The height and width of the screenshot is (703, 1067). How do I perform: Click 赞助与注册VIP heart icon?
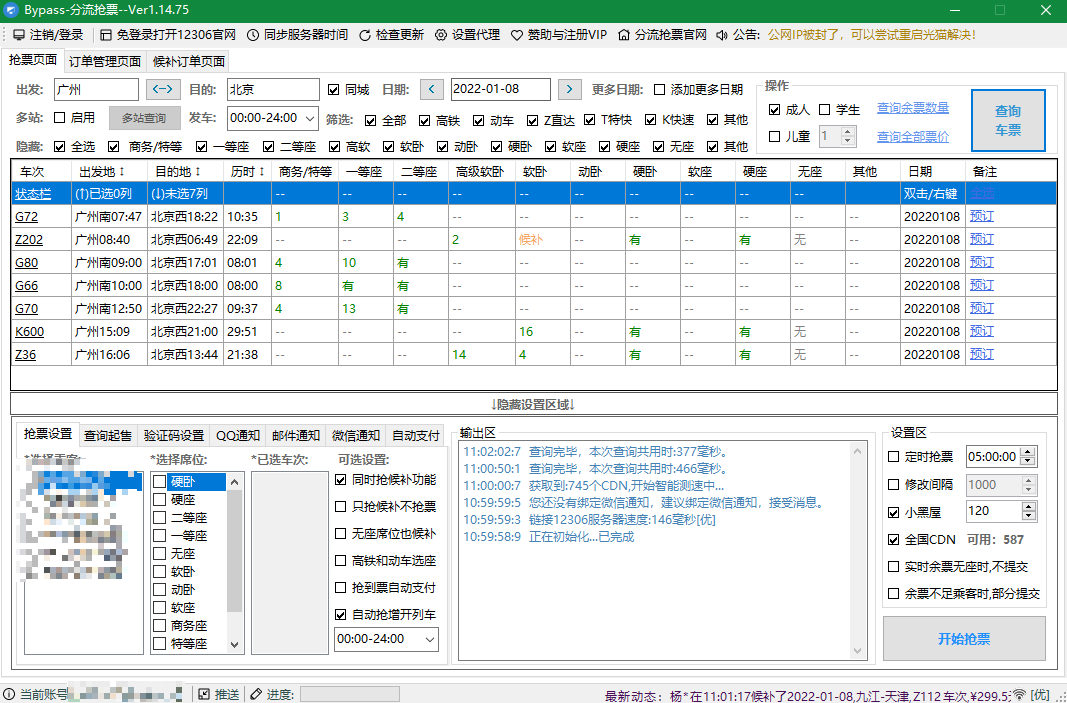click(x=516, y=35)
